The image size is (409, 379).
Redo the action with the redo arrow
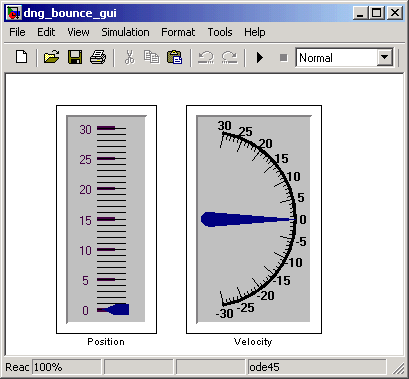pyautogui.click(x=229, y=57)
